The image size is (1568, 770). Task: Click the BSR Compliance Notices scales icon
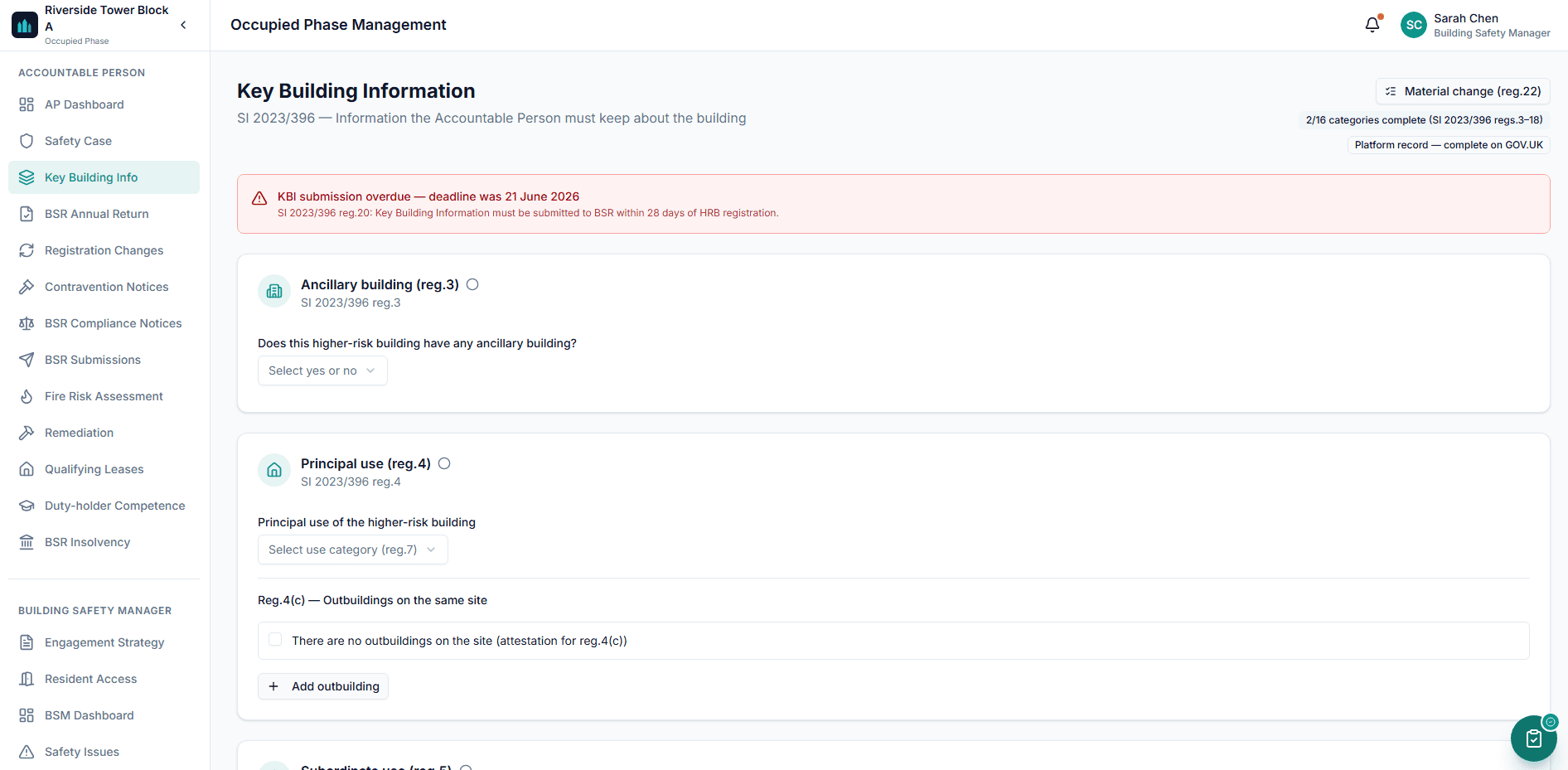(x=27, y=323)
